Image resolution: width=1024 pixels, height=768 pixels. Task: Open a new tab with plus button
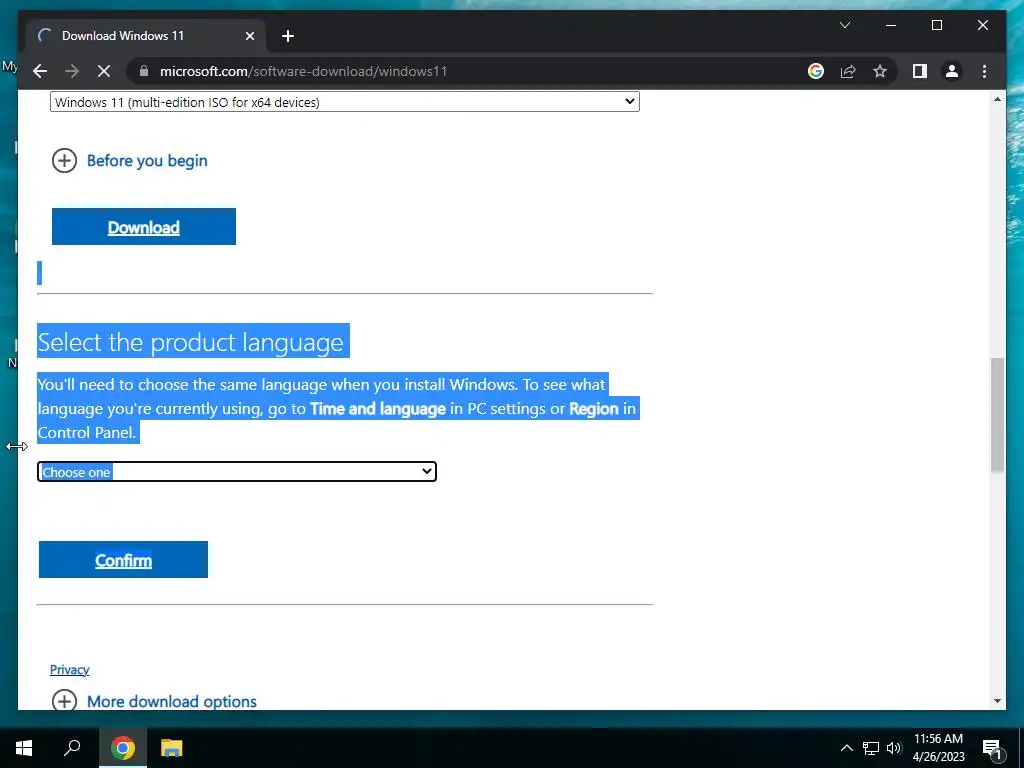pos(288,36)
